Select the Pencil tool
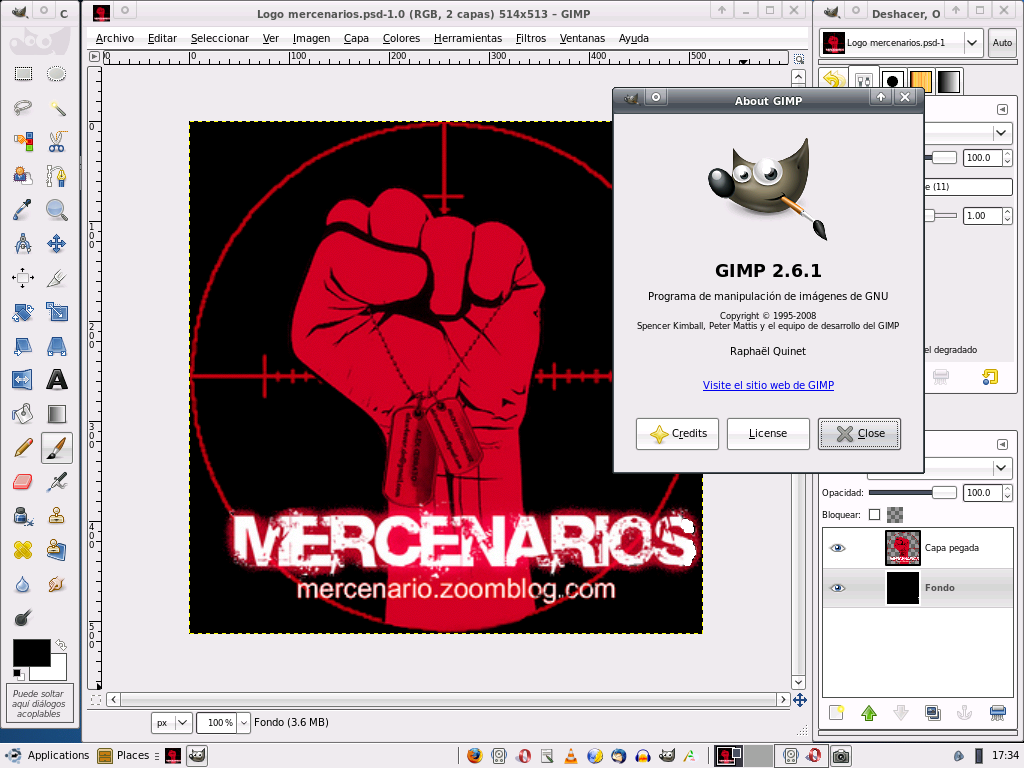 coord(23,448)
